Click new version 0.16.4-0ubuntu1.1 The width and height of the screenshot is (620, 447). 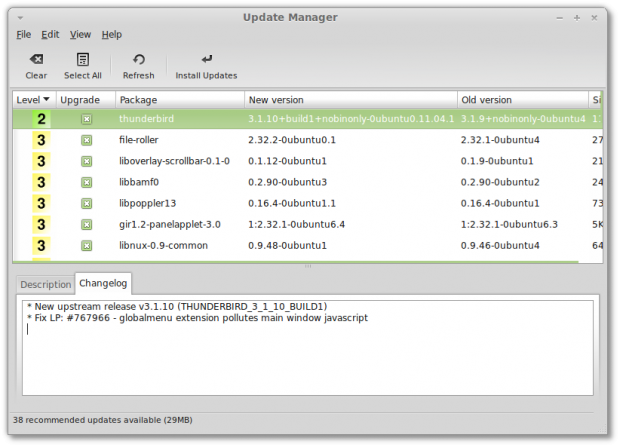292,204
